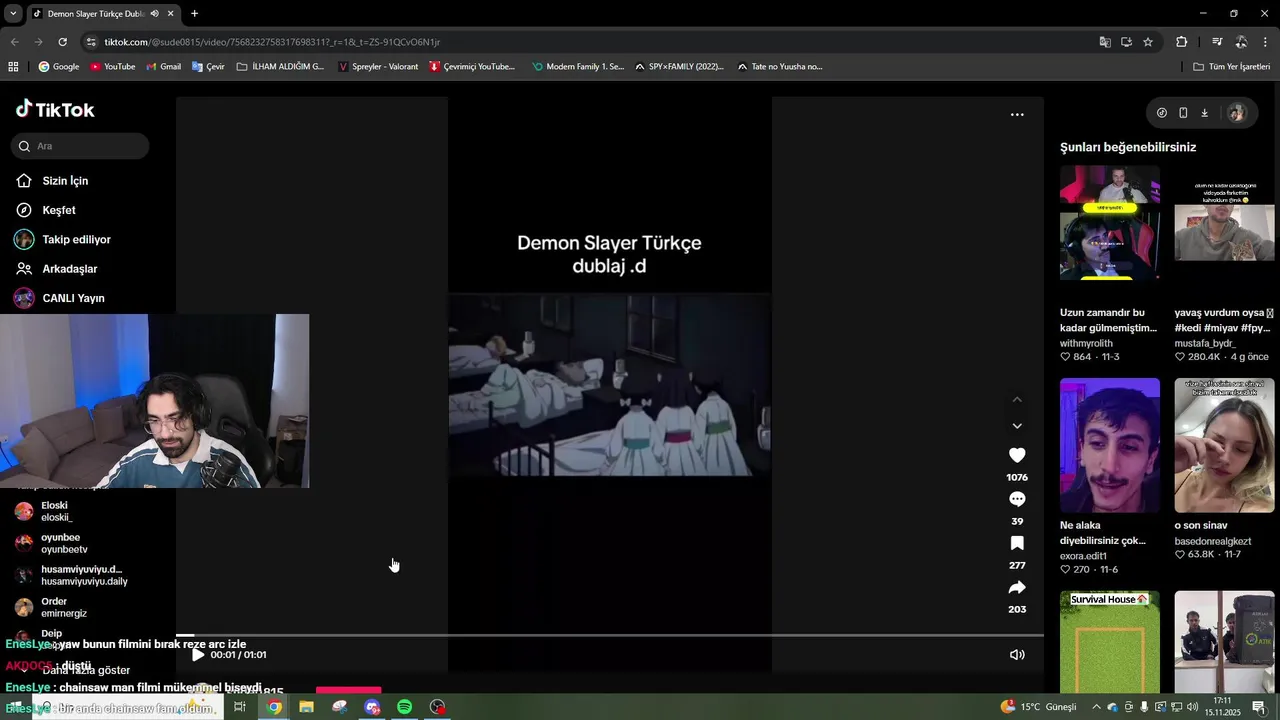Open File Explorer from the taskbar
Image resolution: width=1280 pixels, height=720 pixels.
pyautogui.click(x=306, y=707)
